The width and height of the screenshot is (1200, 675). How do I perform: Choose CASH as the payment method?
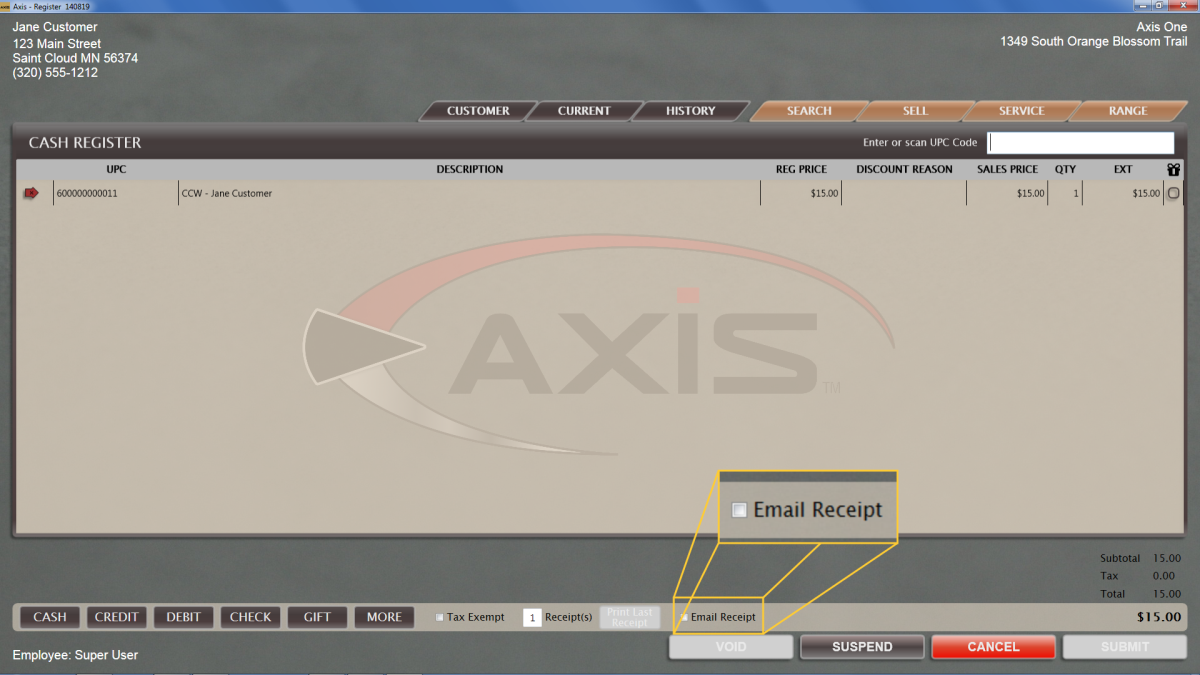pyautogui.click(x=50, y=617)
